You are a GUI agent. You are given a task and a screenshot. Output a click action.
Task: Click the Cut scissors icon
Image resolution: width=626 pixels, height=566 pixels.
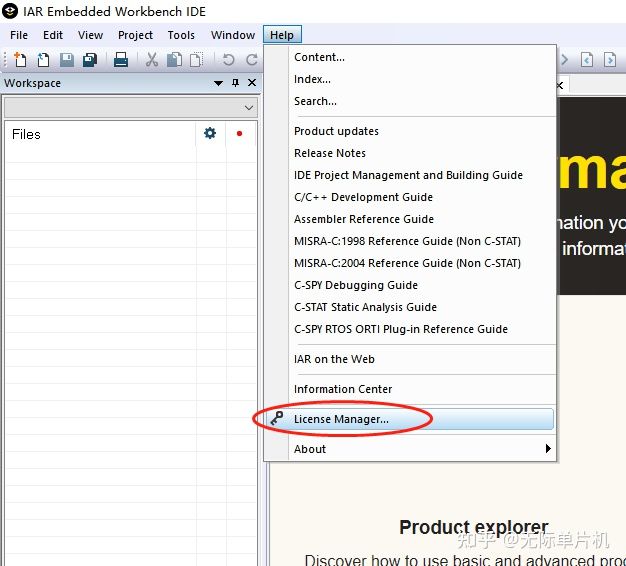152,60
